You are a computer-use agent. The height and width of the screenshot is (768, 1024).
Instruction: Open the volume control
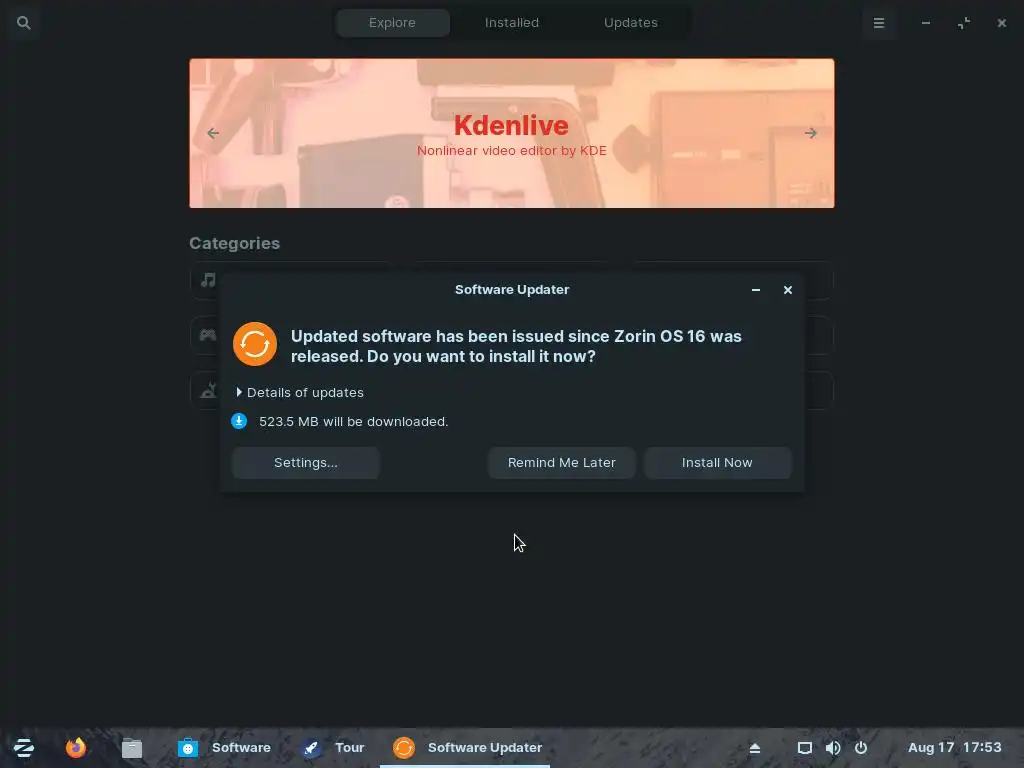pyautogui.click(x=833, y=748)
